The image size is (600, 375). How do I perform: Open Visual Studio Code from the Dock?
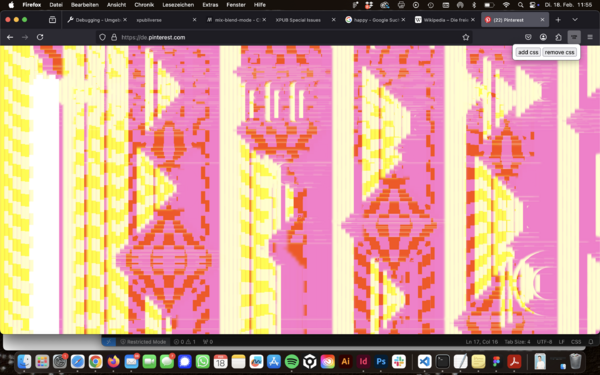425,361
